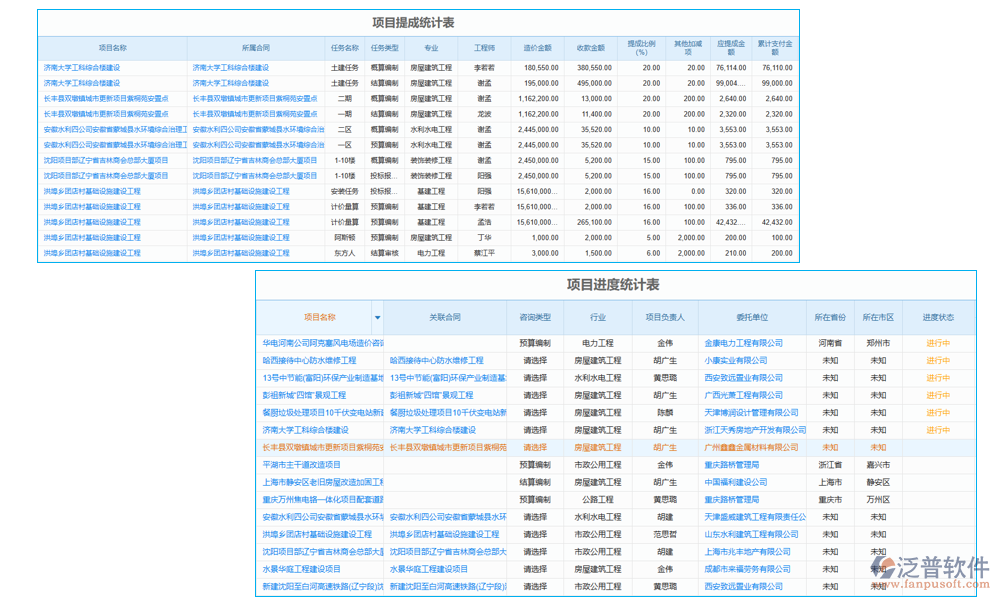Open the 项目名称 column filter dropdown
Image resolution: width=1000 pixels, height=600 pixels.
coord(378,316)
